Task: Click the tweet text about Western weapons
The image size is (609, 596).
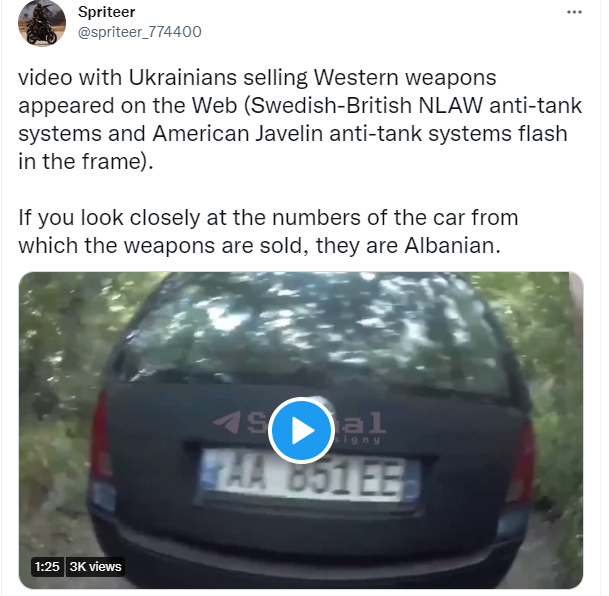Action: pyautogui.click(x=300, y=120)
